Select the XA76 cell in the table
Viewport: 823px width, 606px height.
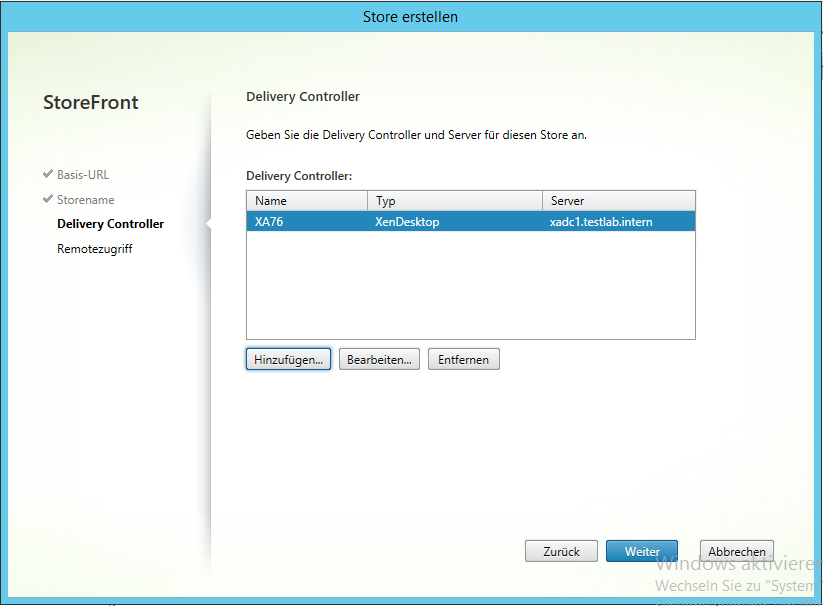pyautogui.click(x=269, y=221)
